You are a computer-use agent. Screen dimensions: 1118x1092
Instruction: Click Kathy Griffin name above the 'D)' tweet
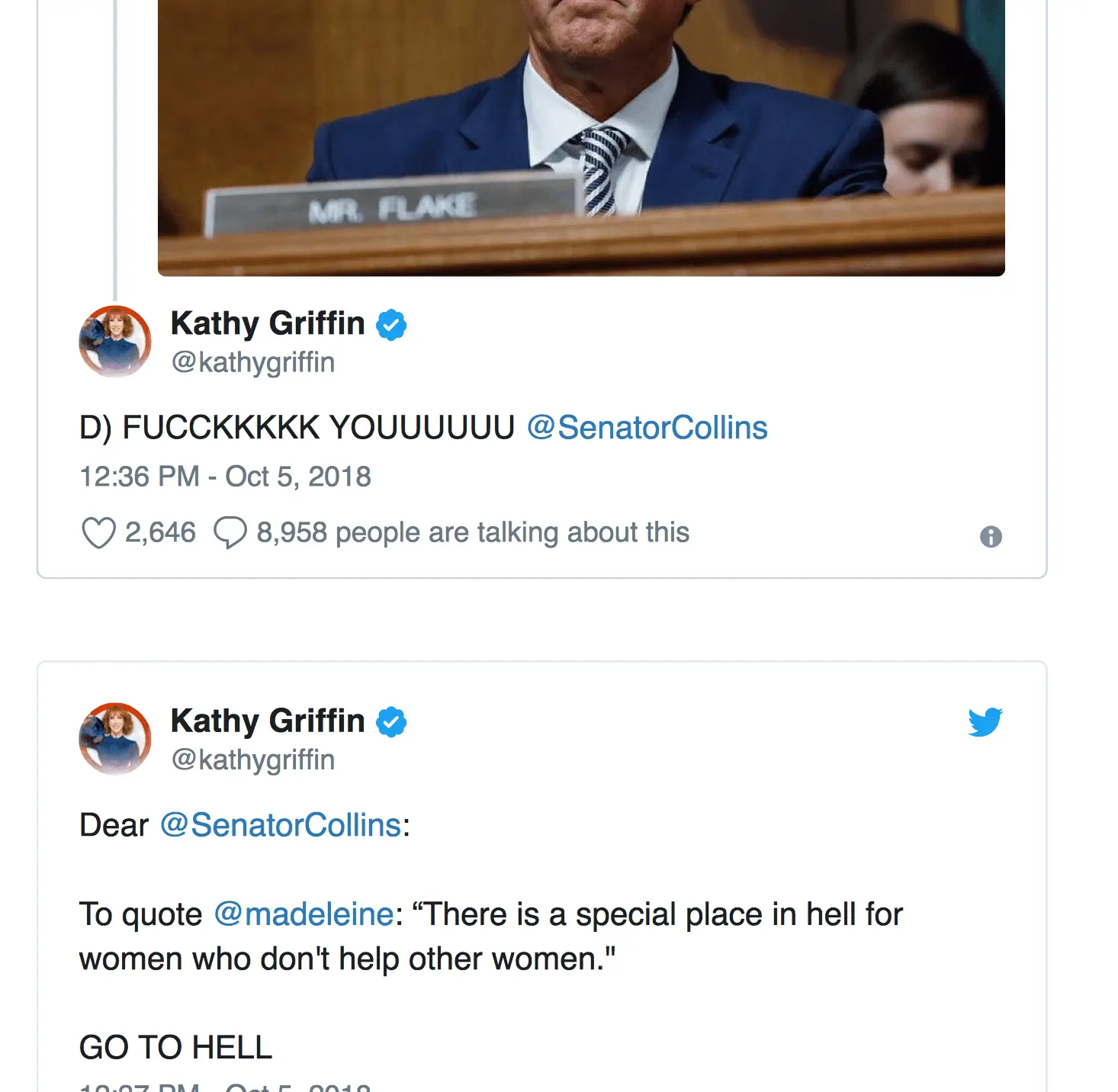pyautogui.click(x=268, y=323)
